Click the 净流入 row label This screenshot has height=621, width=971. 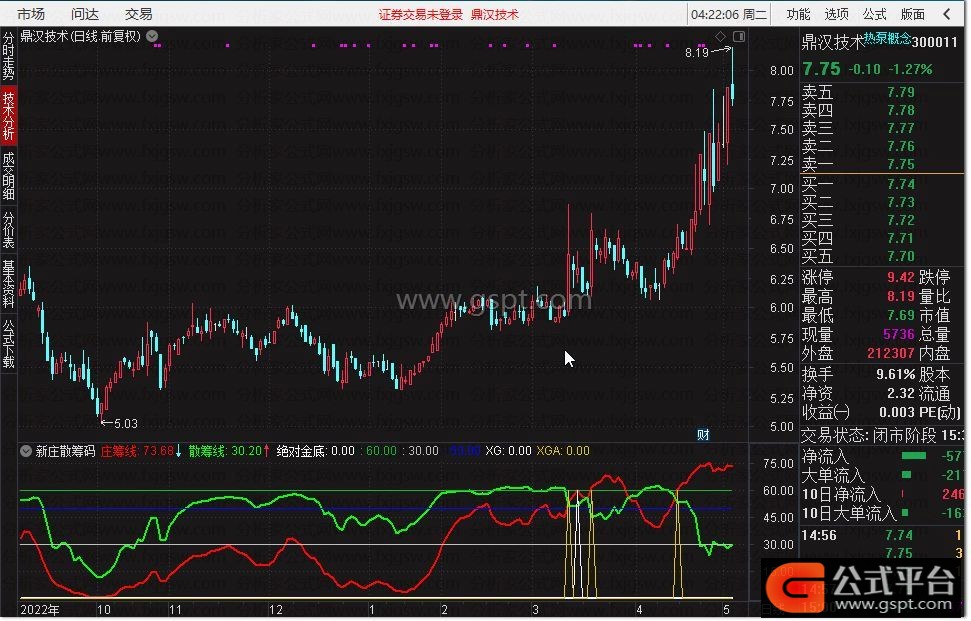click(x=825, y=457)
